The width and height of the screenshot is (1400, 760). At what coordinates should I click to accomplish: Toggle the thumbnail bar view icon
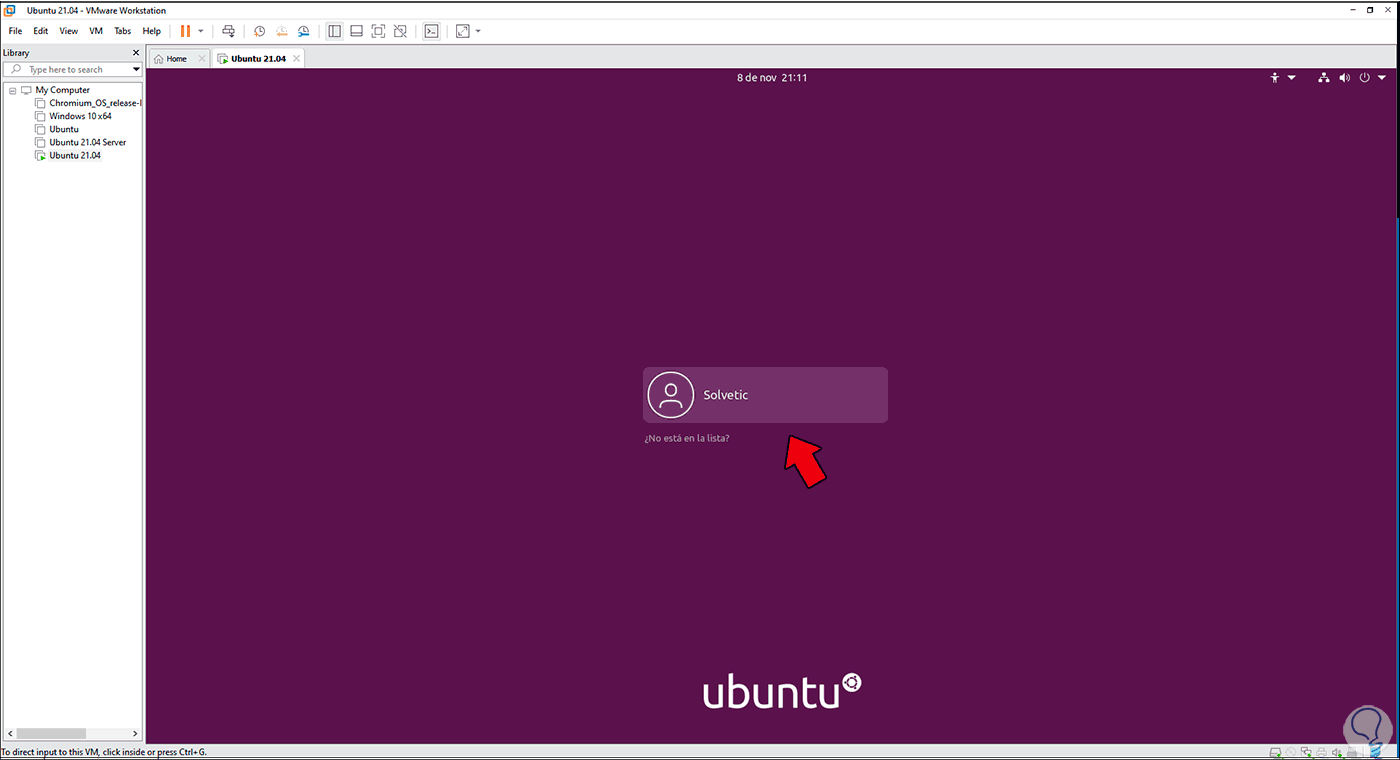356,31
